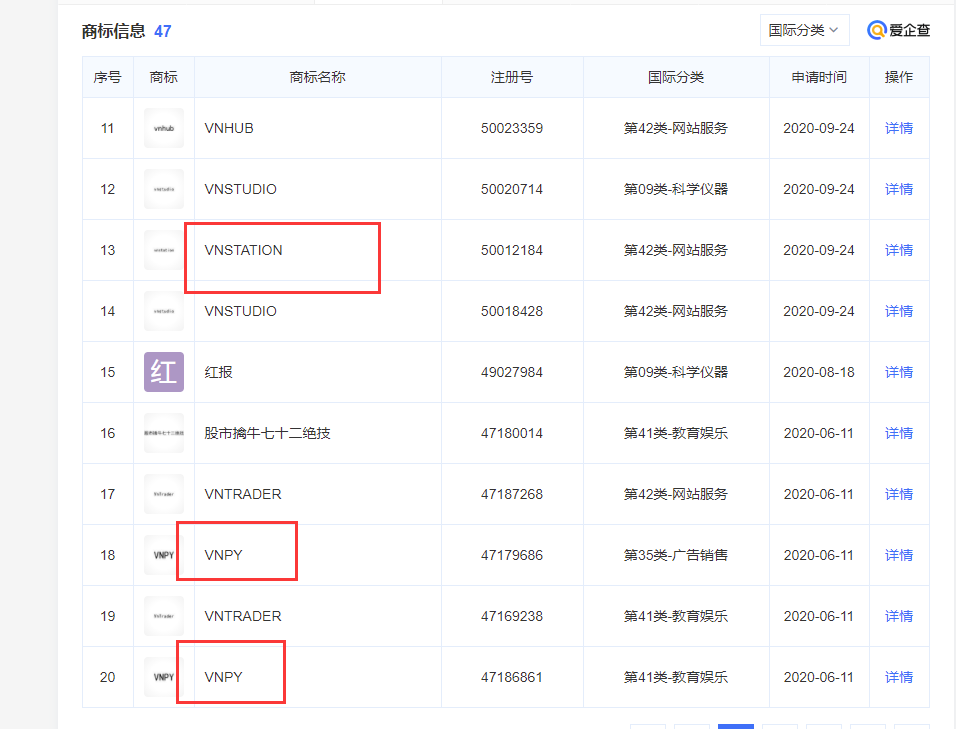Select VNTRADER name in row 17
Screen dimensions: 956x729
pyautogui.click(x=243, y=494)
